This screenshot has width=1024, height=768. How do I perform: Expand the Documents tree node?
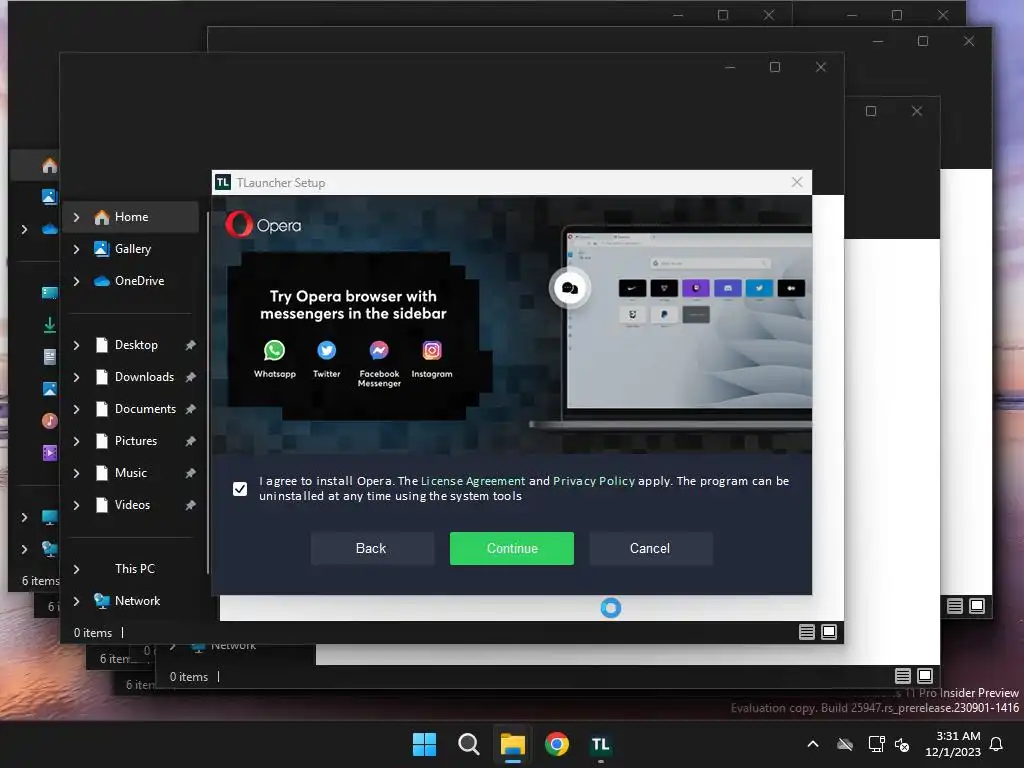pos(76,409)
